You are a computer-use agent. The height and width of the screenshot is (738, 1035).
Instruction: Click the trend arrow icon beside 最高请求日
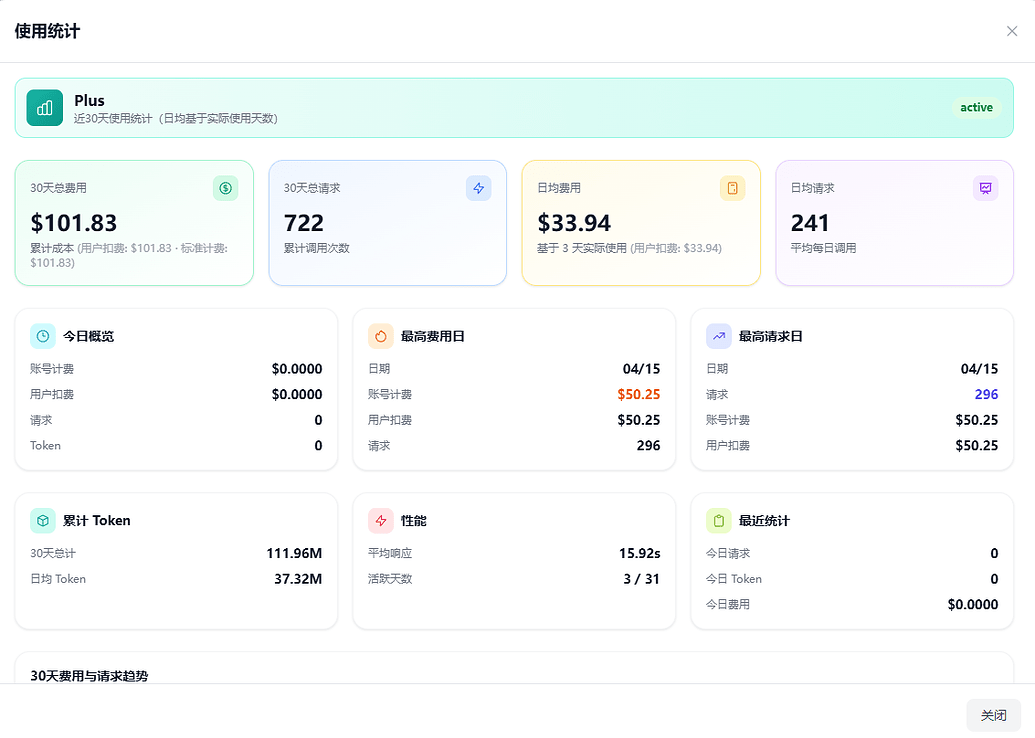pyautogui.click(x=719, y=336)
